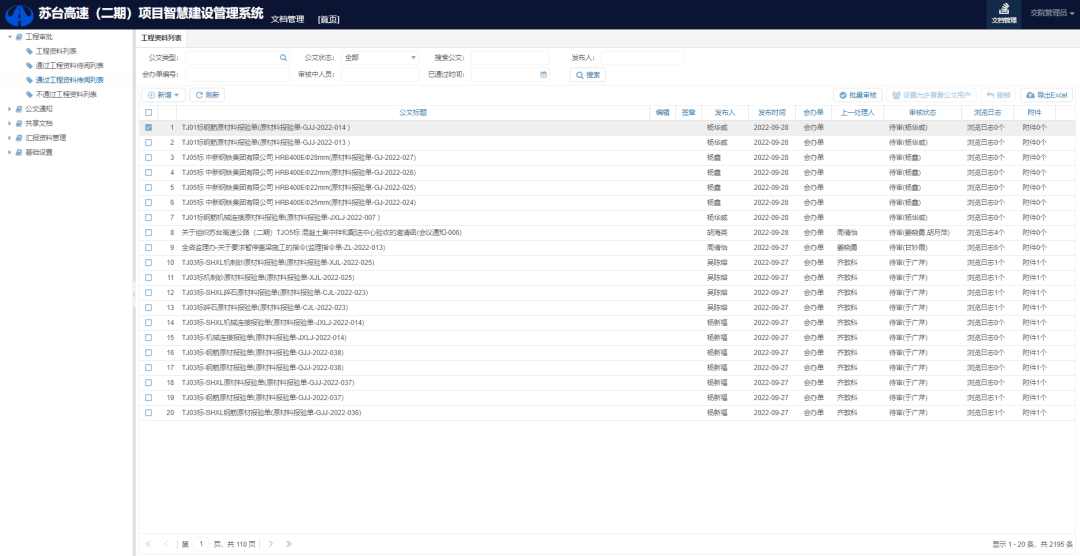Uncheck row 1 checkbox GJJ-2022-014
1080x556 pixels.
(149, 127)
